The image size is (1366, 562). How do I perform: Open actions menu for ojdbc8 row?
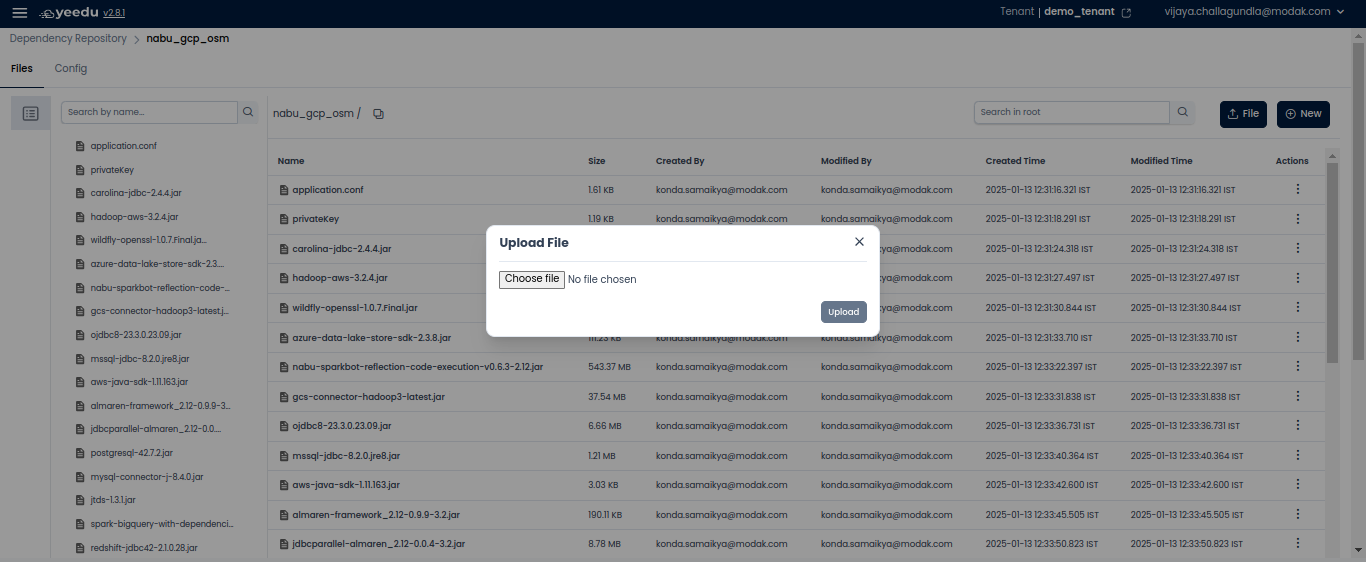pyautogui.click(x=1298, y=426)
